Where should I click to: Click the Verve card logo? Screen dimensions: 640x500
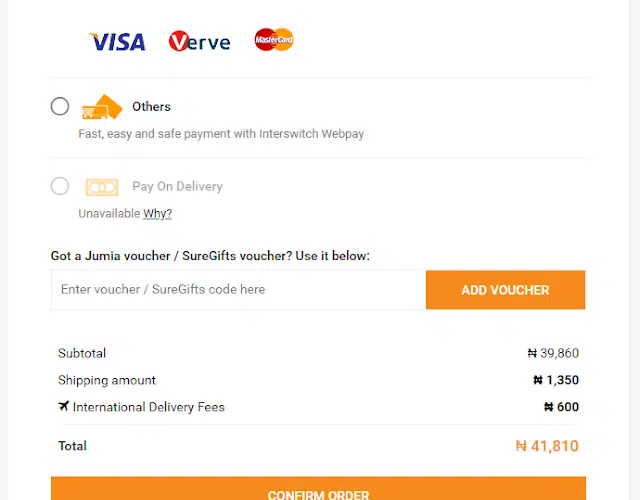(199, 41)
